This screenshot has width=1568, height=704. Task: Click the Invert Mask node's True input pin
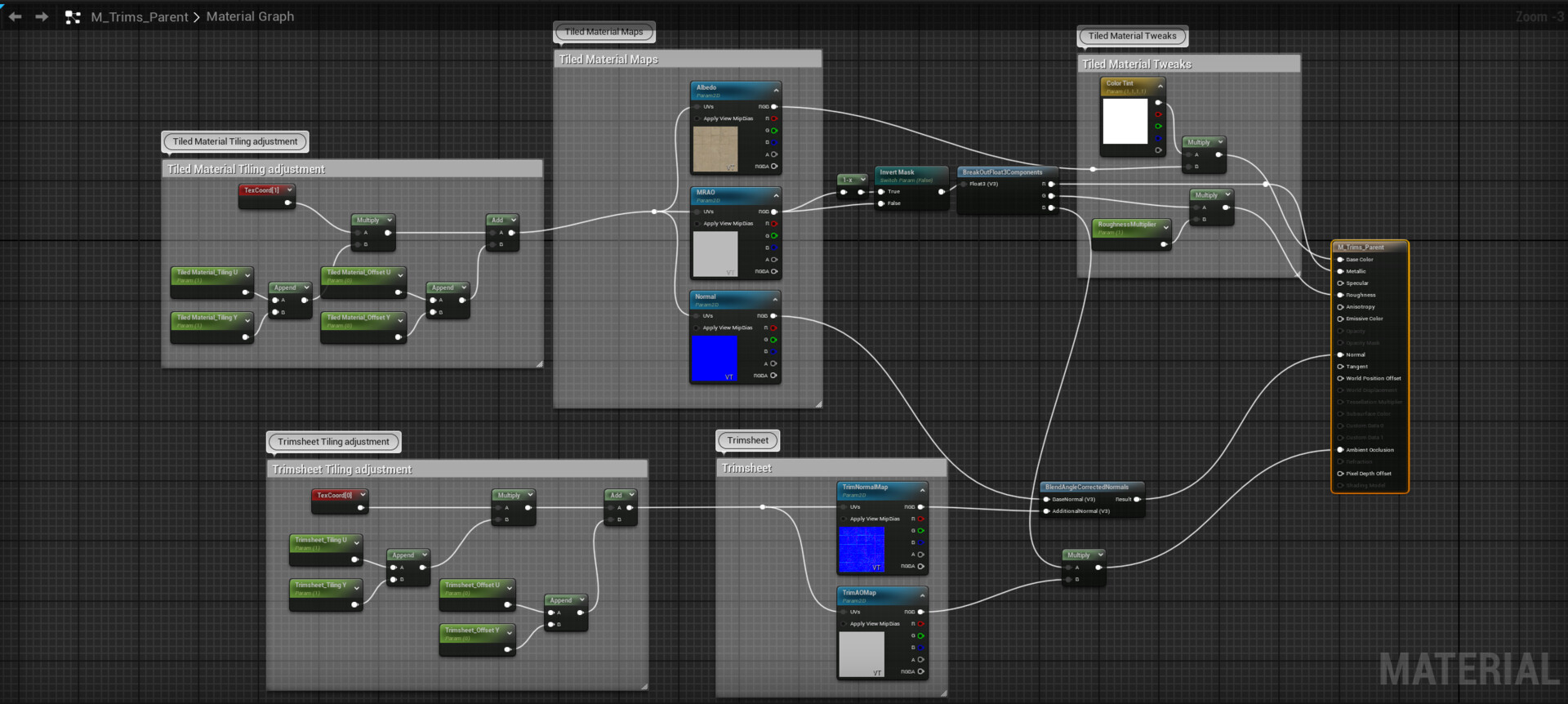coord(881,192)
